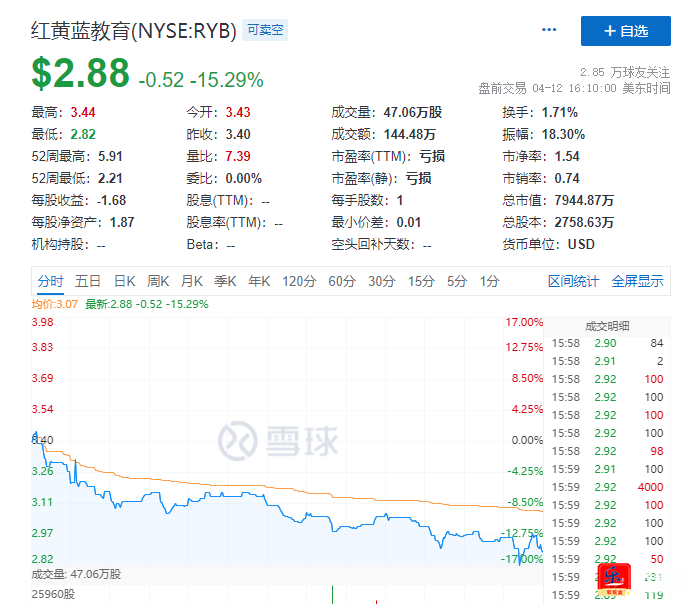Switch to the 五日 five-day chart
The height and width of the screenshot is (604, 698).
coord(88,282)
